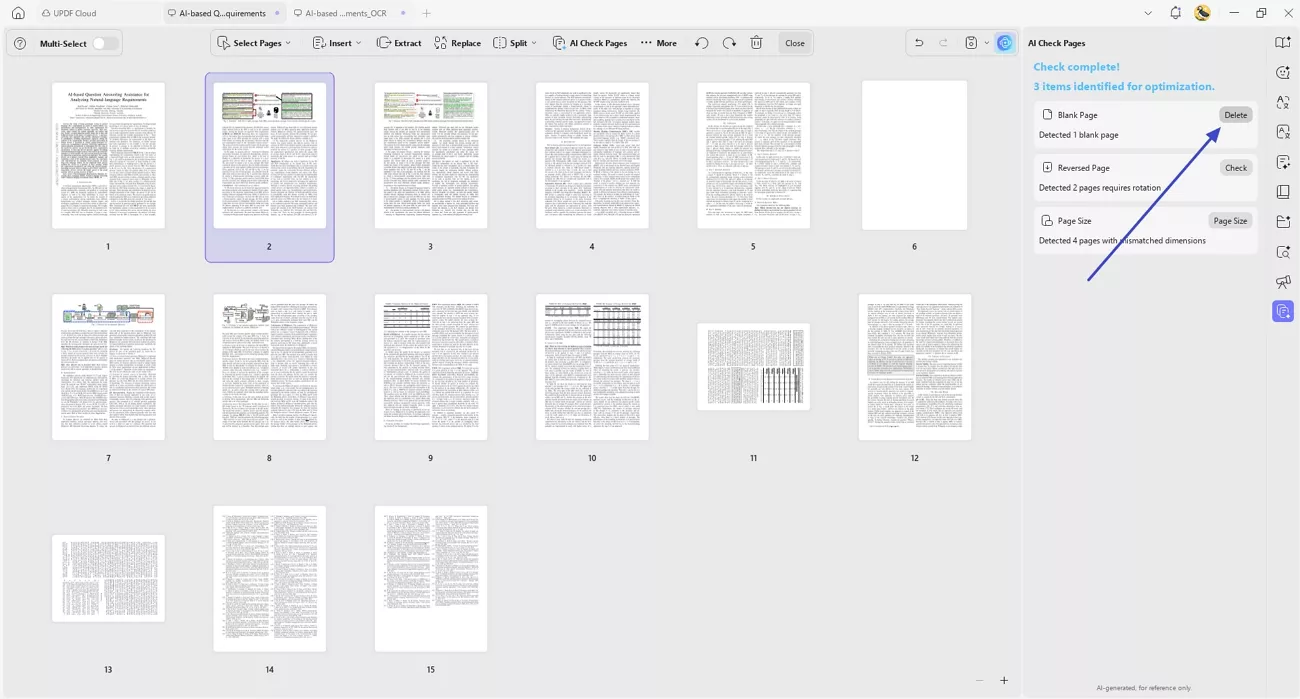Save the current document
Screen dimensions: 1300x699
point(968,42)
